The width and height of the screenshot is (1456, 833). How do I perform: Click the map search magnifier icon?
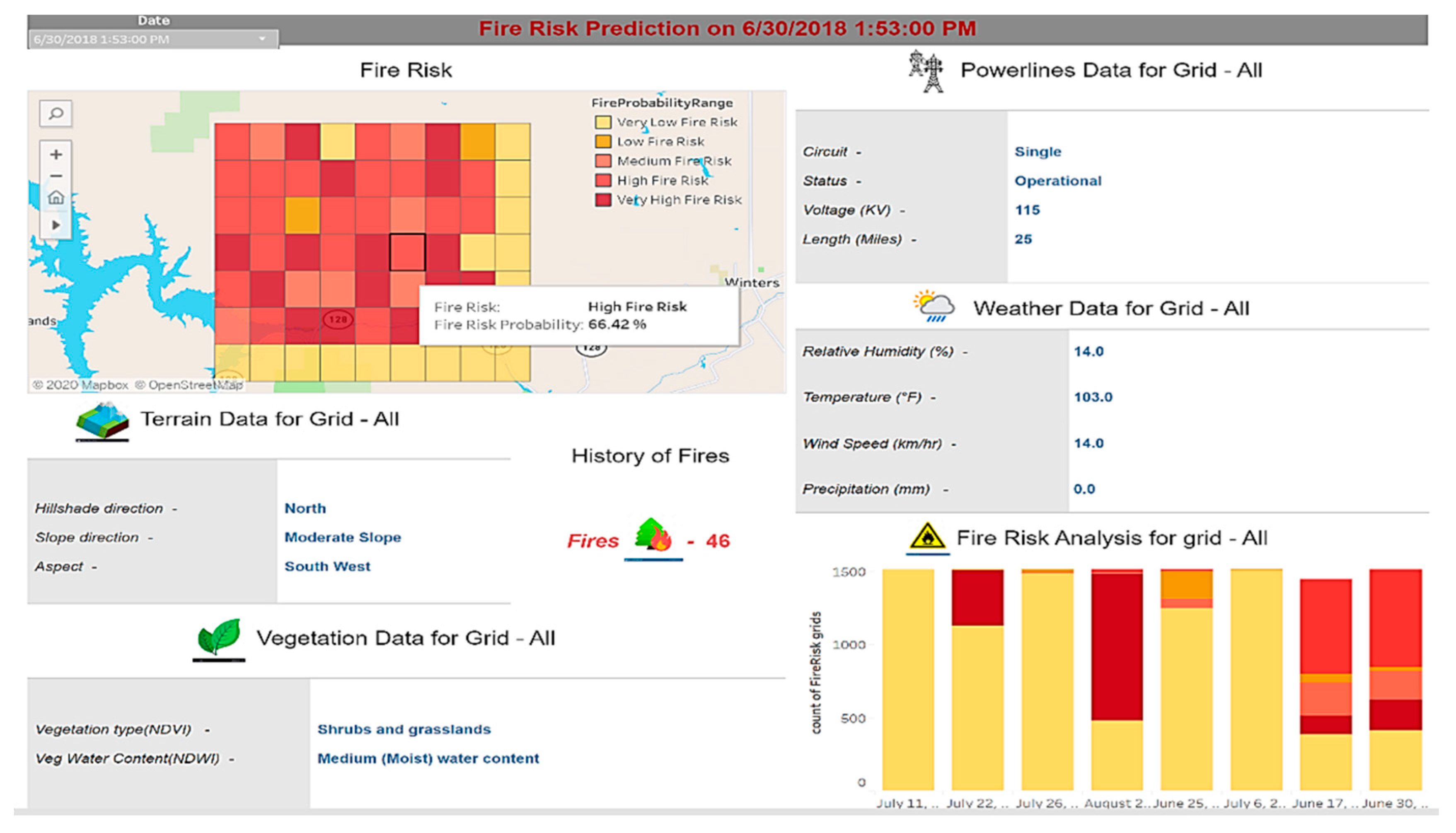coord(56,113)
